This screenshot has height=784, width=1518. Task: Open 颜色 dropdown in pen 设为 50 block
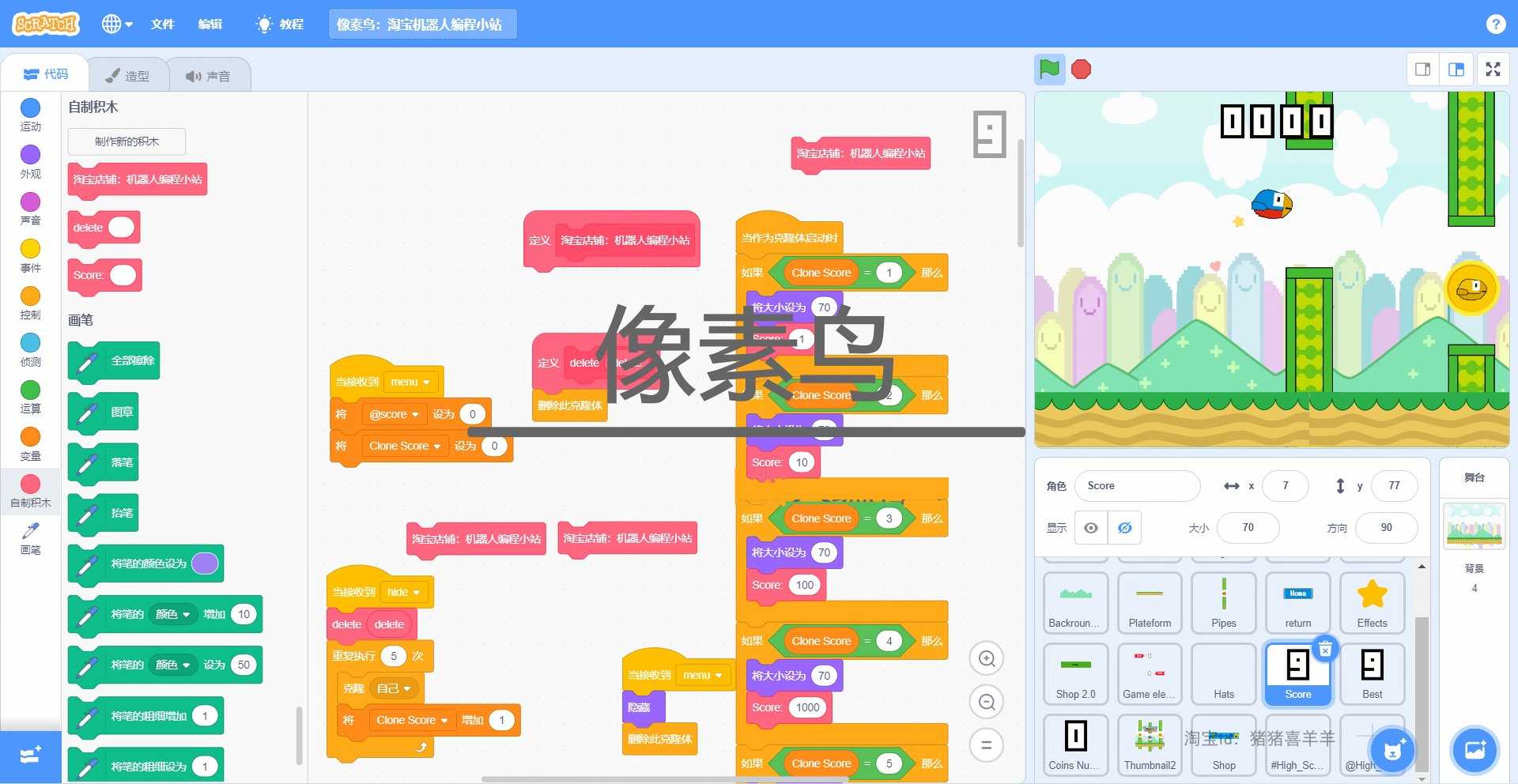click(173, 665)
